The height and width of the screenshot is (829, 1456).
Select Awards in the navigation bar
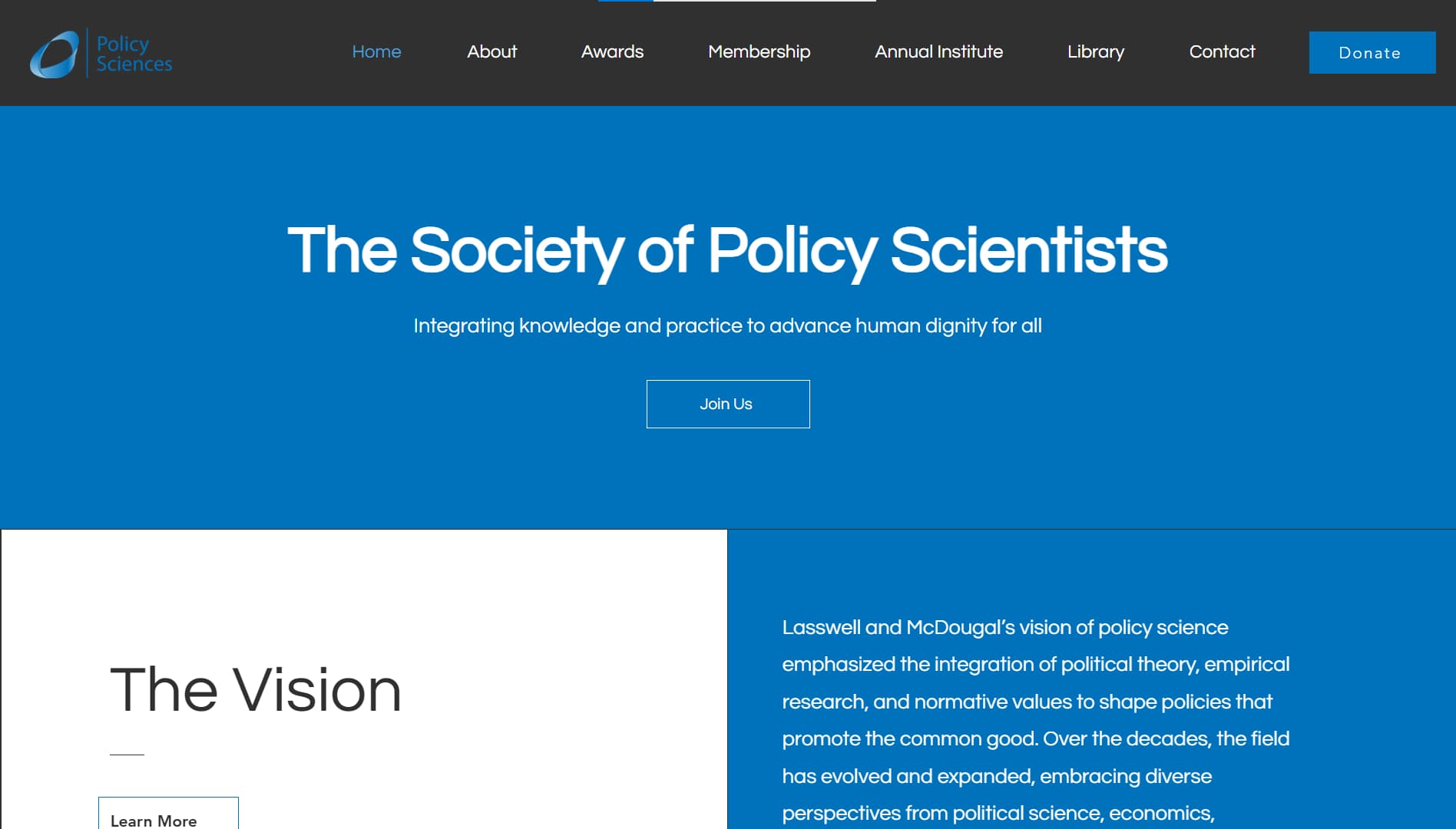612,51
